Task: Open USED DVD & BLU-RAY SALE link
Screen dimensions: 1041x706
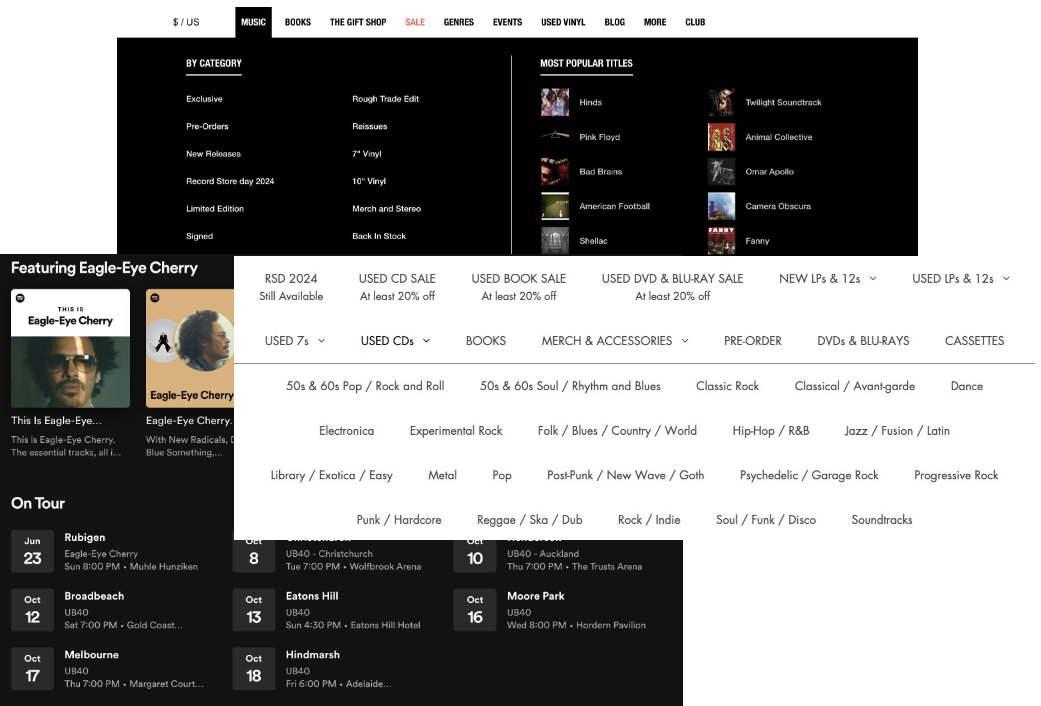Action: 673,287
